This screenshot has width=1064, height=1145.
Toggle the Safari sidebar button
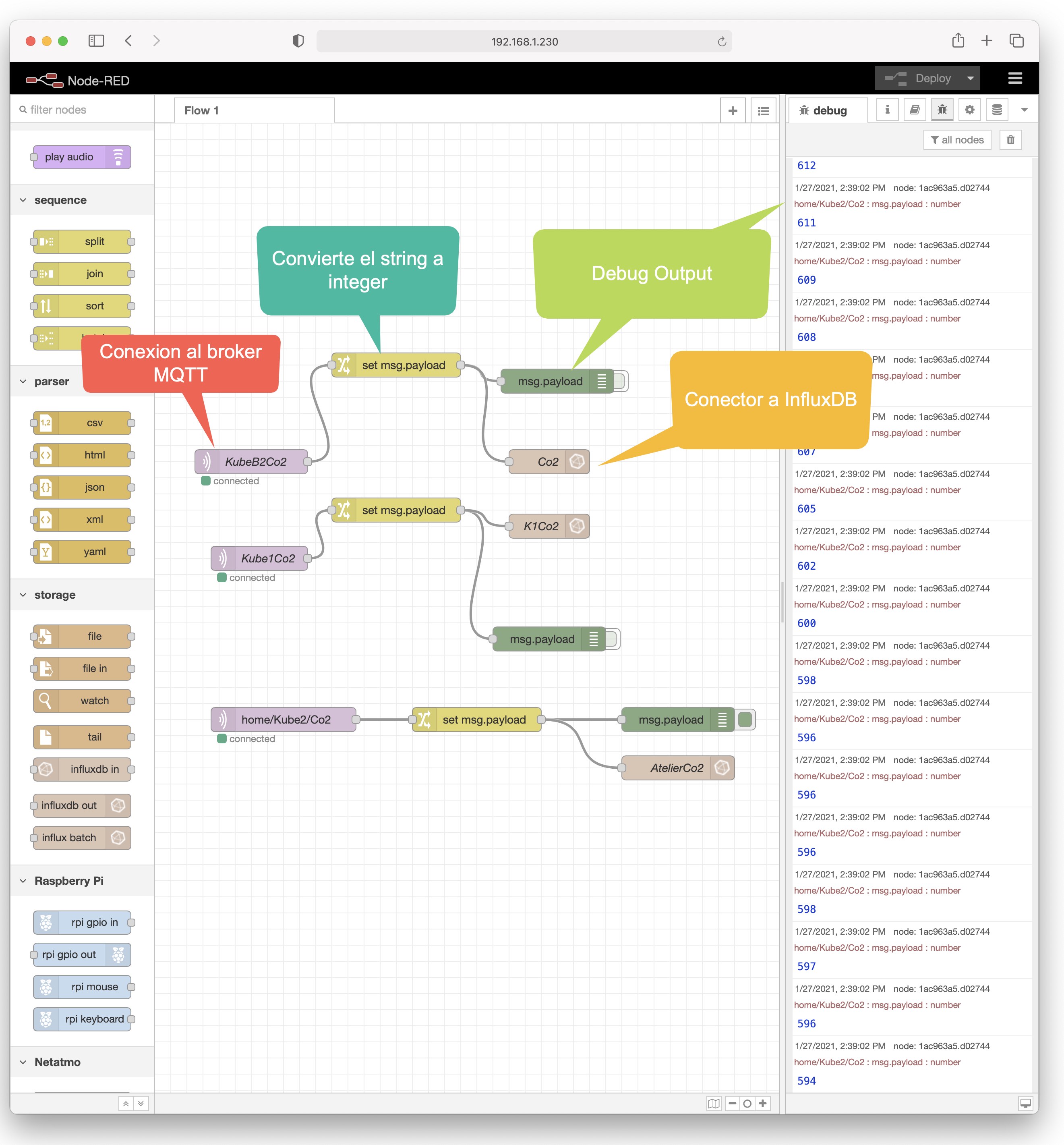click(x=96, y=41)
